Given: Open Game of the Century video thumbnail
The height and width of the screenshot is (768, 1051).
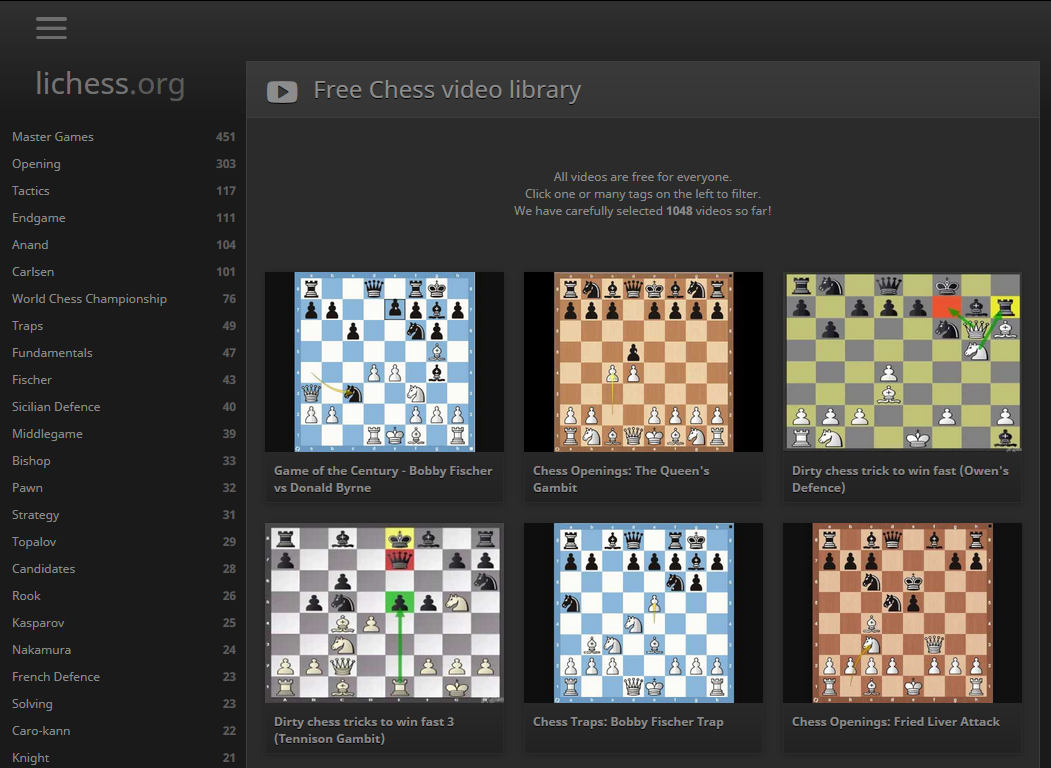Looking at the screenshot, I should [384, 362].
